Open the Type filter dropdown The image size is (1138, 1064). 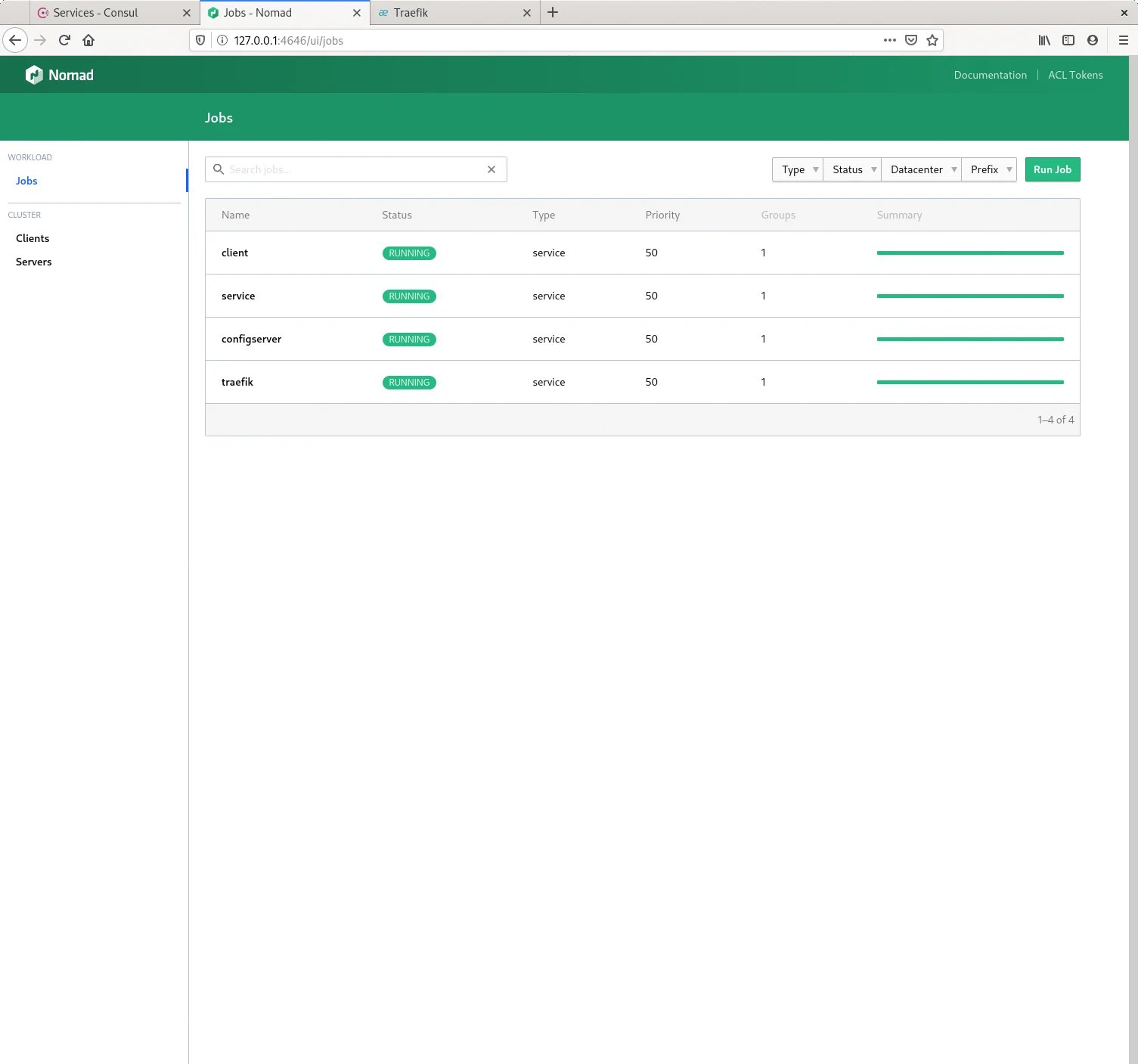tap(798, 169)
